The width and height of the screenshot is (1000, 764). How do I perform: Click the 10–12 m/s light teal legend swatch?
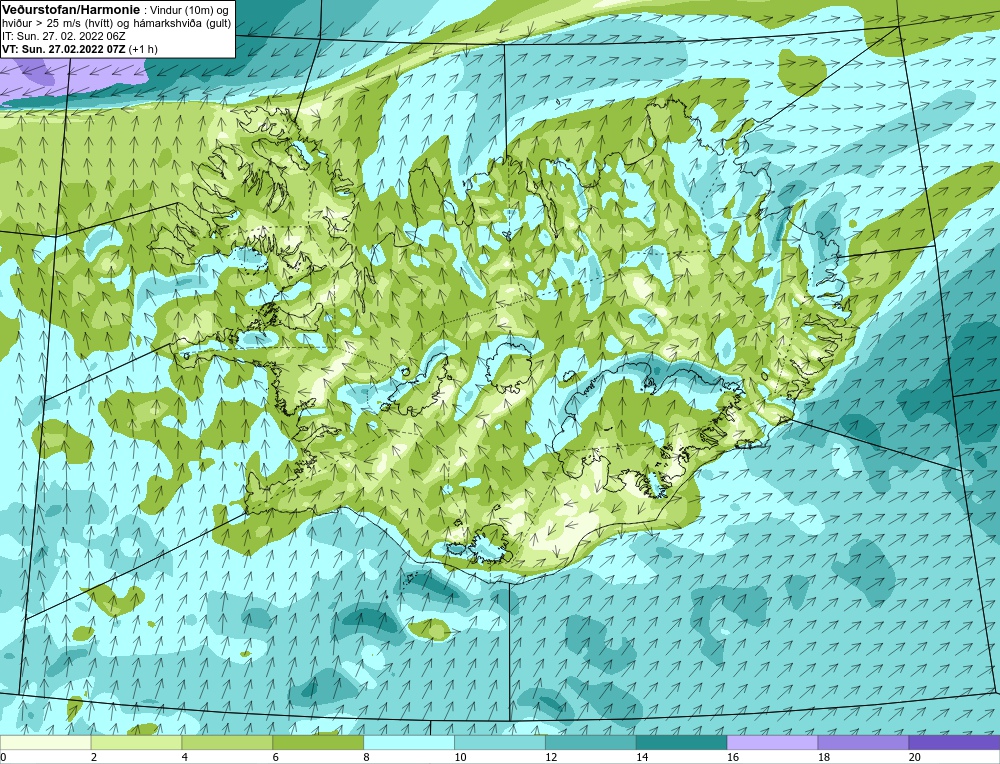[500, 742]
